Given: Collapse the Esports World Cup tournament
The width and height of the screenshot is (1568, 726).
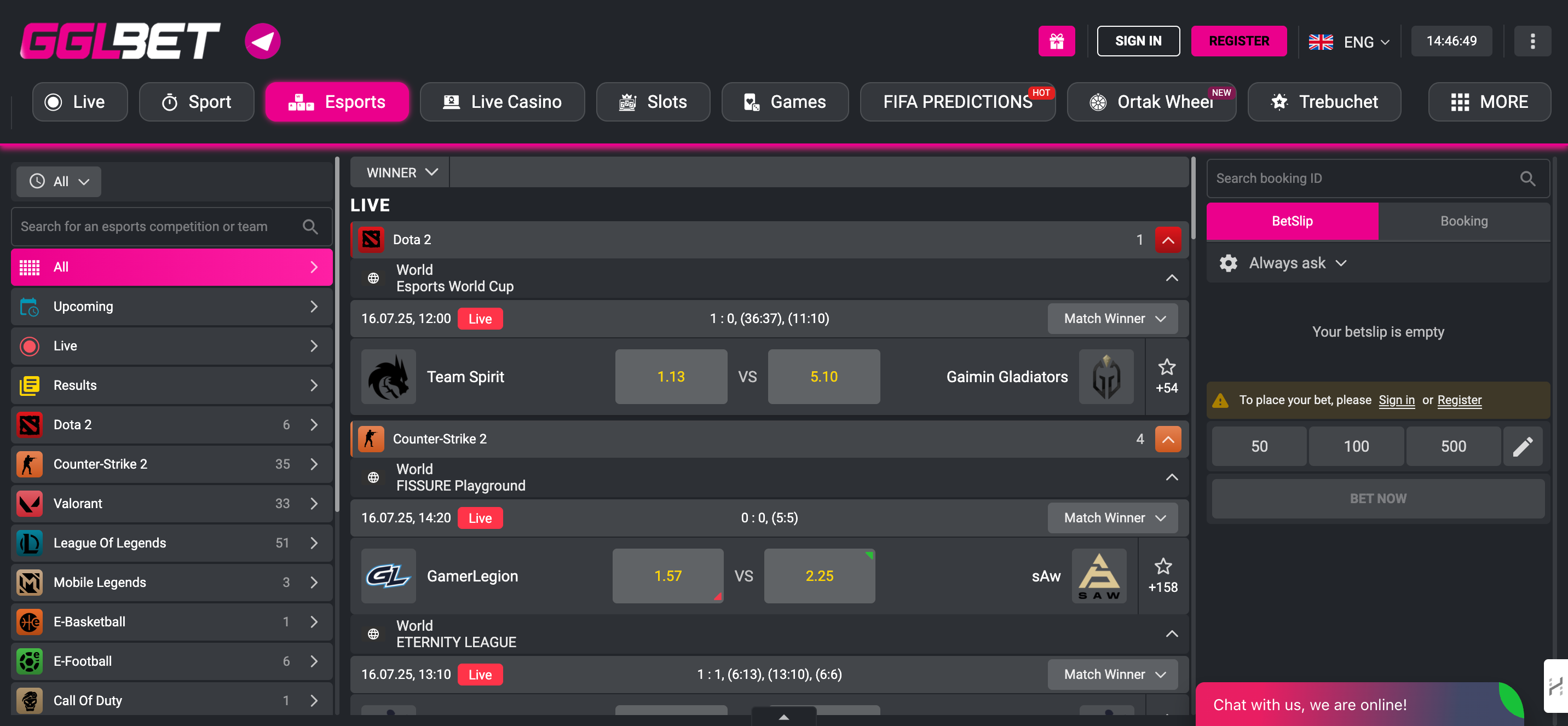Looking at the screenshot, I should pos(1171,278).
